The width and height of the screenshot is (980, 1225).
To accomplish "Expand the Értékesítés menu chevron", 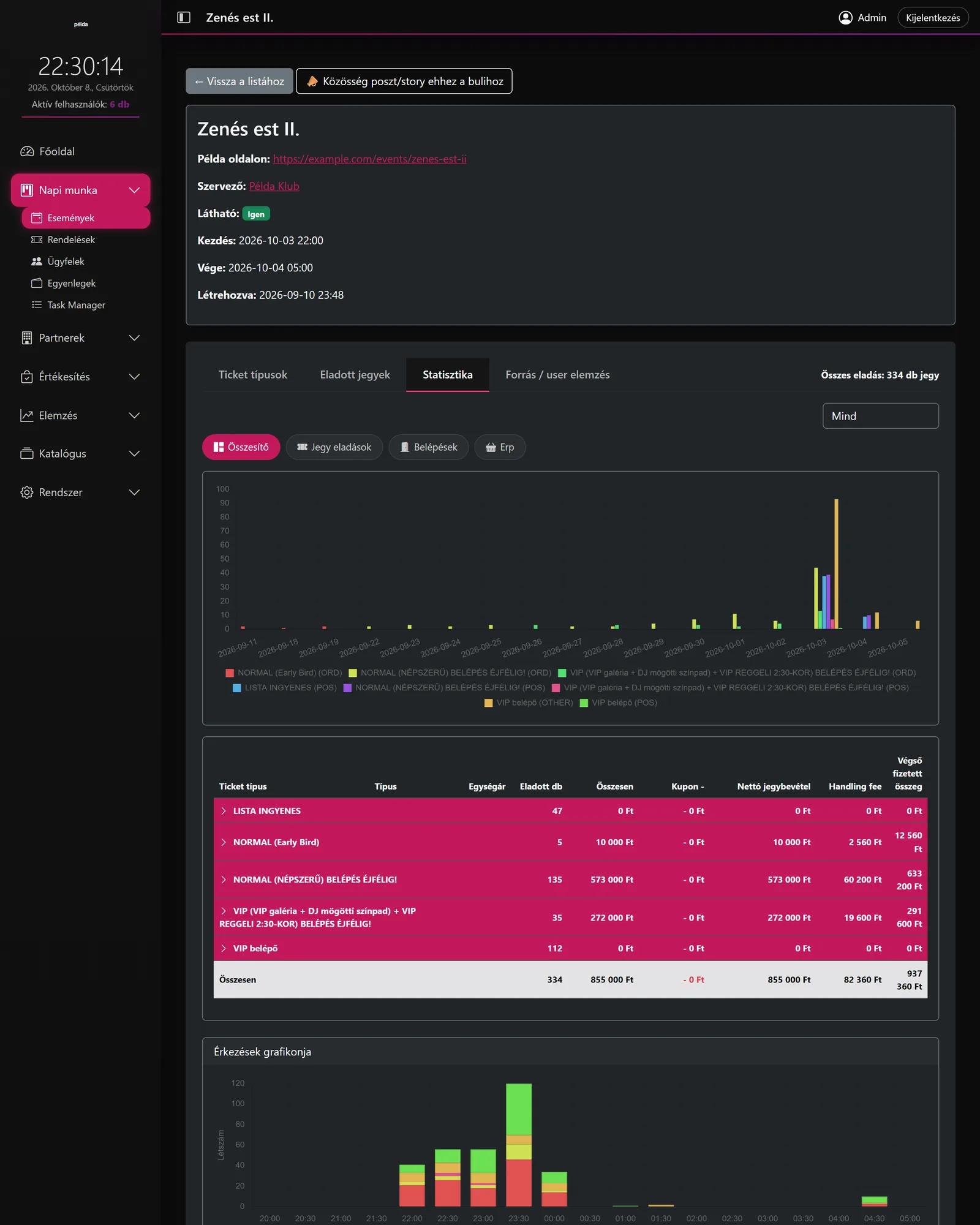I will 134,377.
